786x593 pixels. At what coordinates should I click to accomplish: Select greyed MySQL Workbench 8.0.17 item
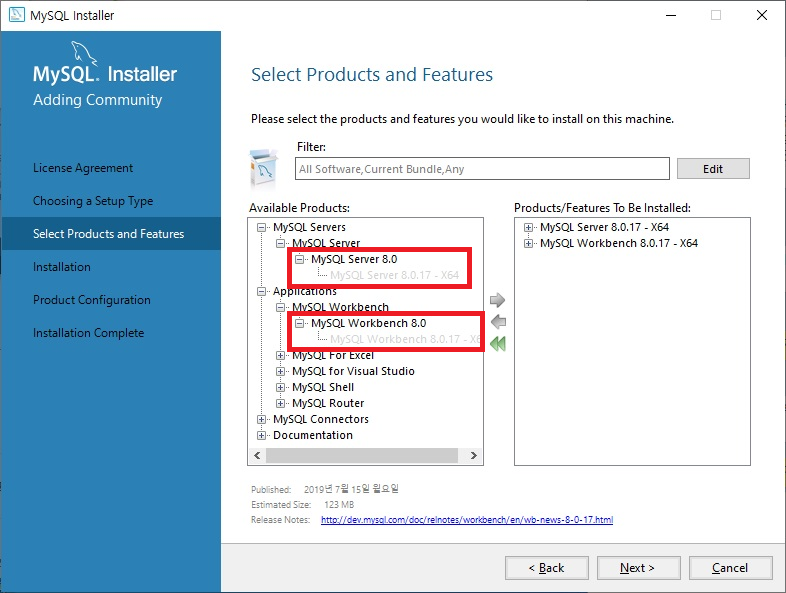[405, 339]
